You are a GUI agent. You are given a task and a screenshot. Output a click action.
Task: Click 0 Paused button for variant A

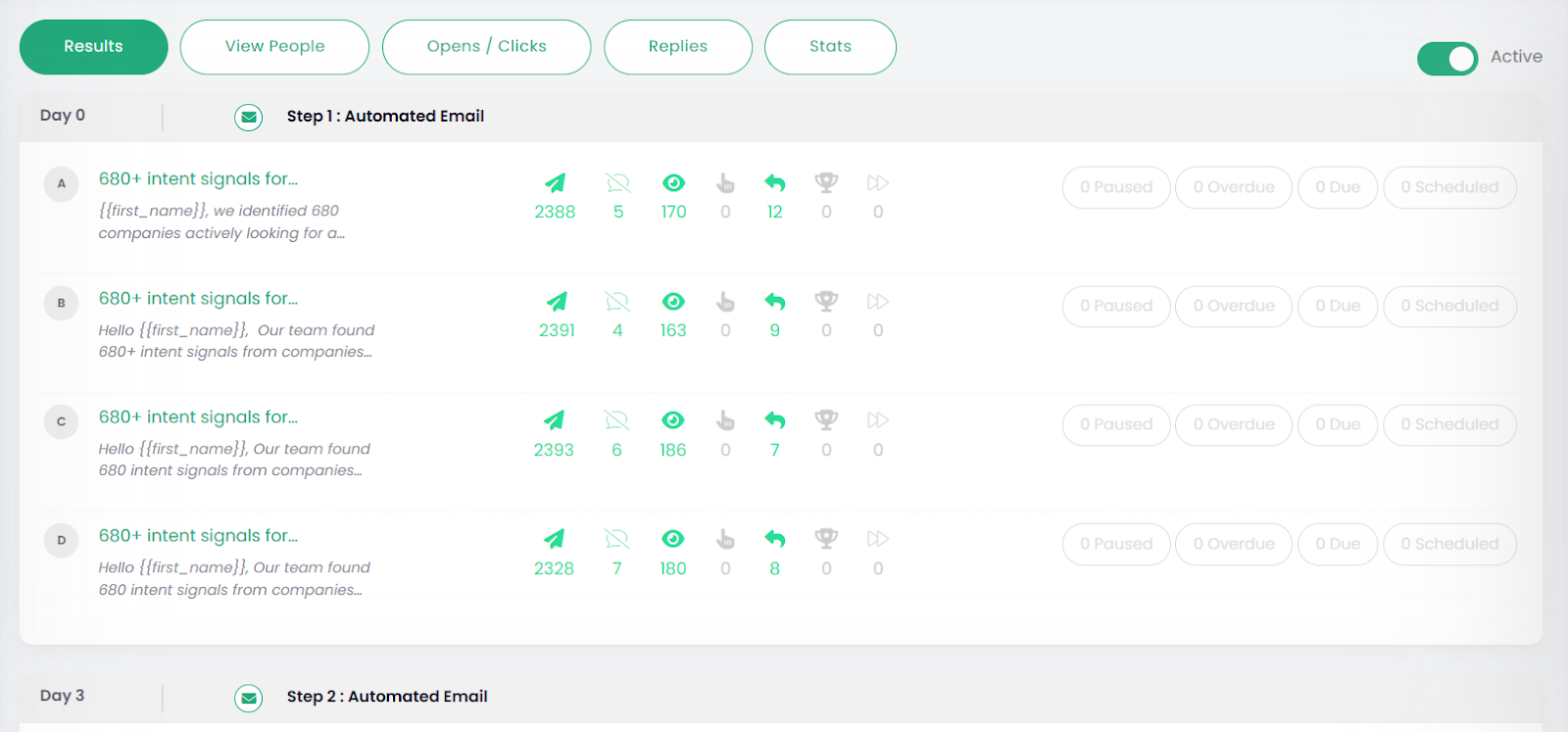pyautogui.click(x=1116, y=187)
